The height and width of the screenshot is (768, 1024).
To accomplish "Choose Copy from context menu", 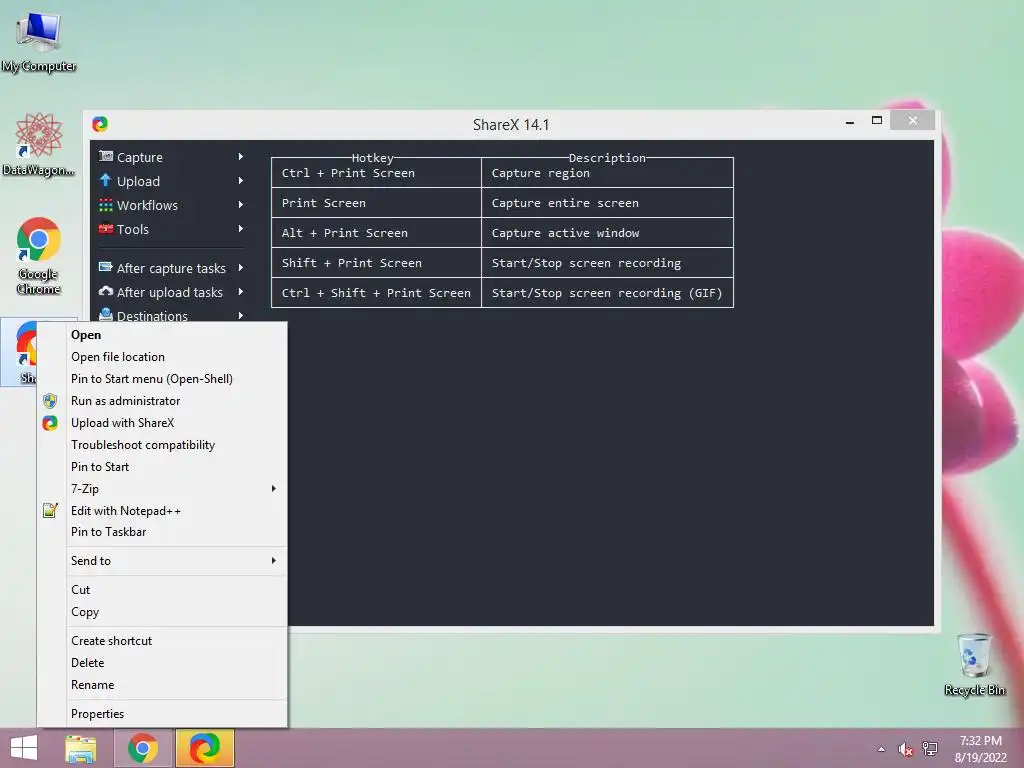I will (162, 612).
